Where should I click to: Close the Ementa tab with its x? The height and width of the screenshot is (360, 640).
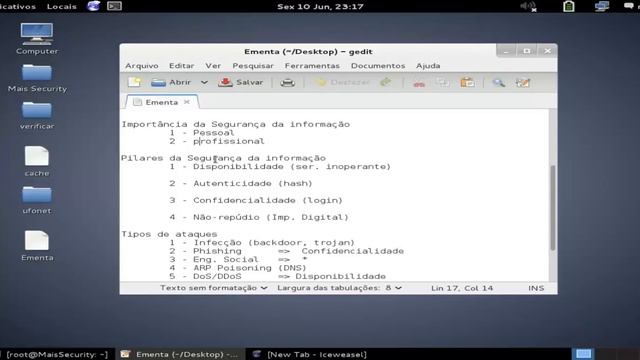[187, 102]
